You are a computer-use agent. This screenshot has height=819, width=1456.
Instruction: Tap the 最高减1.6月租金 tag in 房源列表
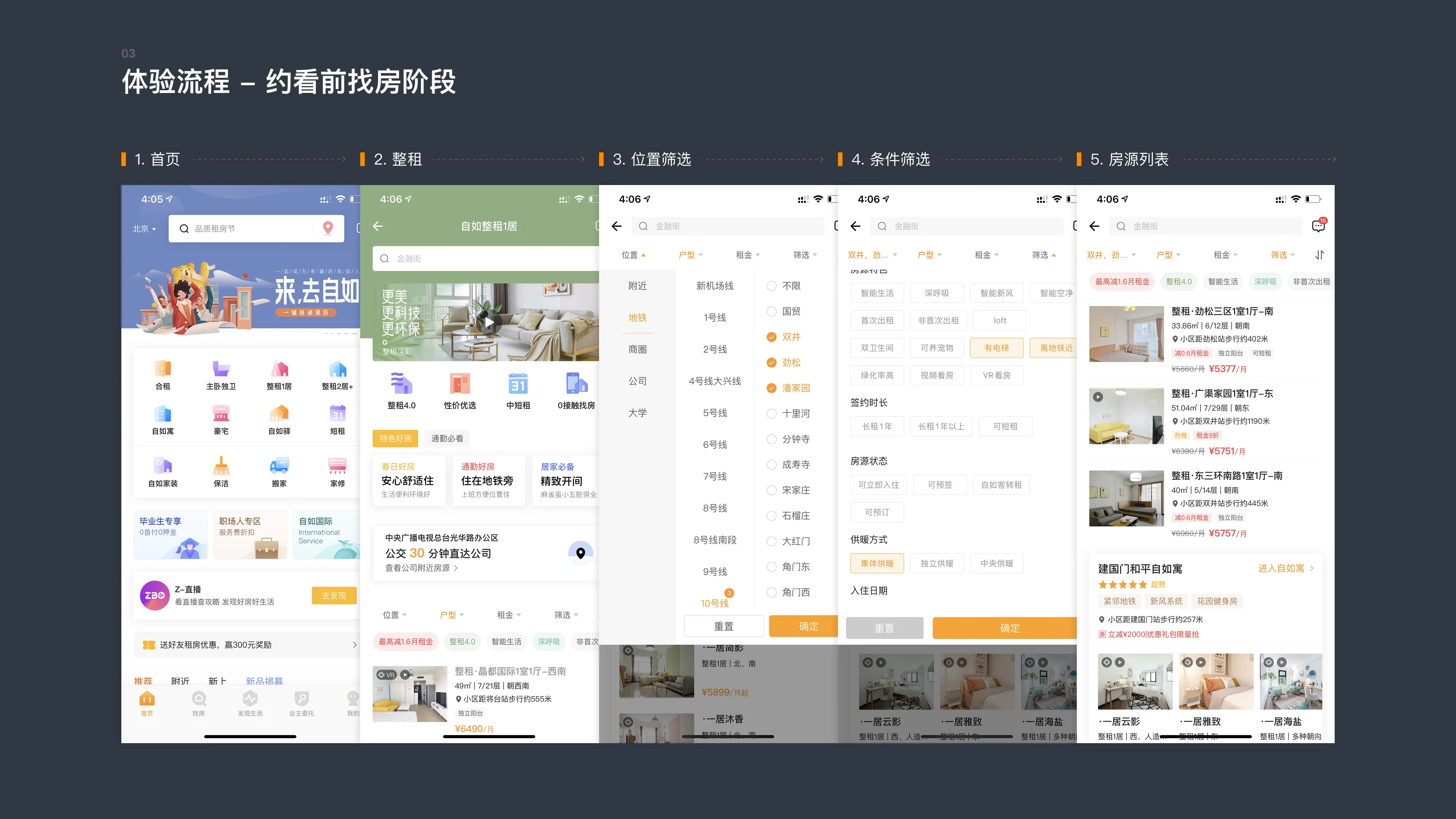[x=1122, y=281]
